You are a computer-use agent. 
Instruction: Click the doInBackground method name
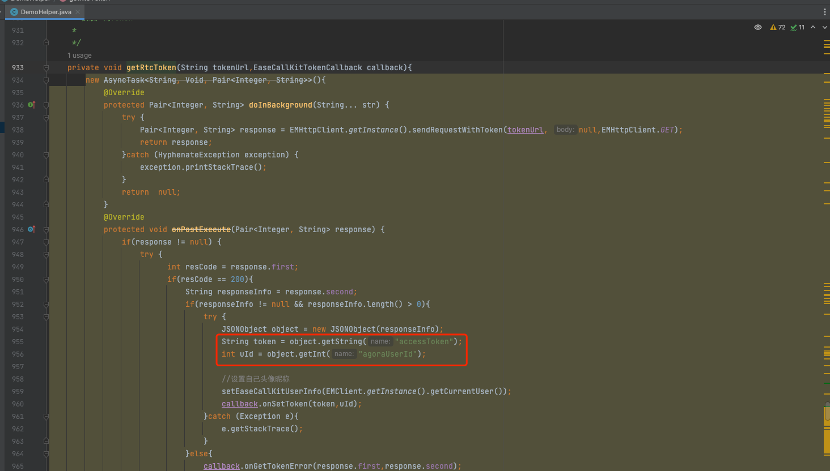[280, 105]
